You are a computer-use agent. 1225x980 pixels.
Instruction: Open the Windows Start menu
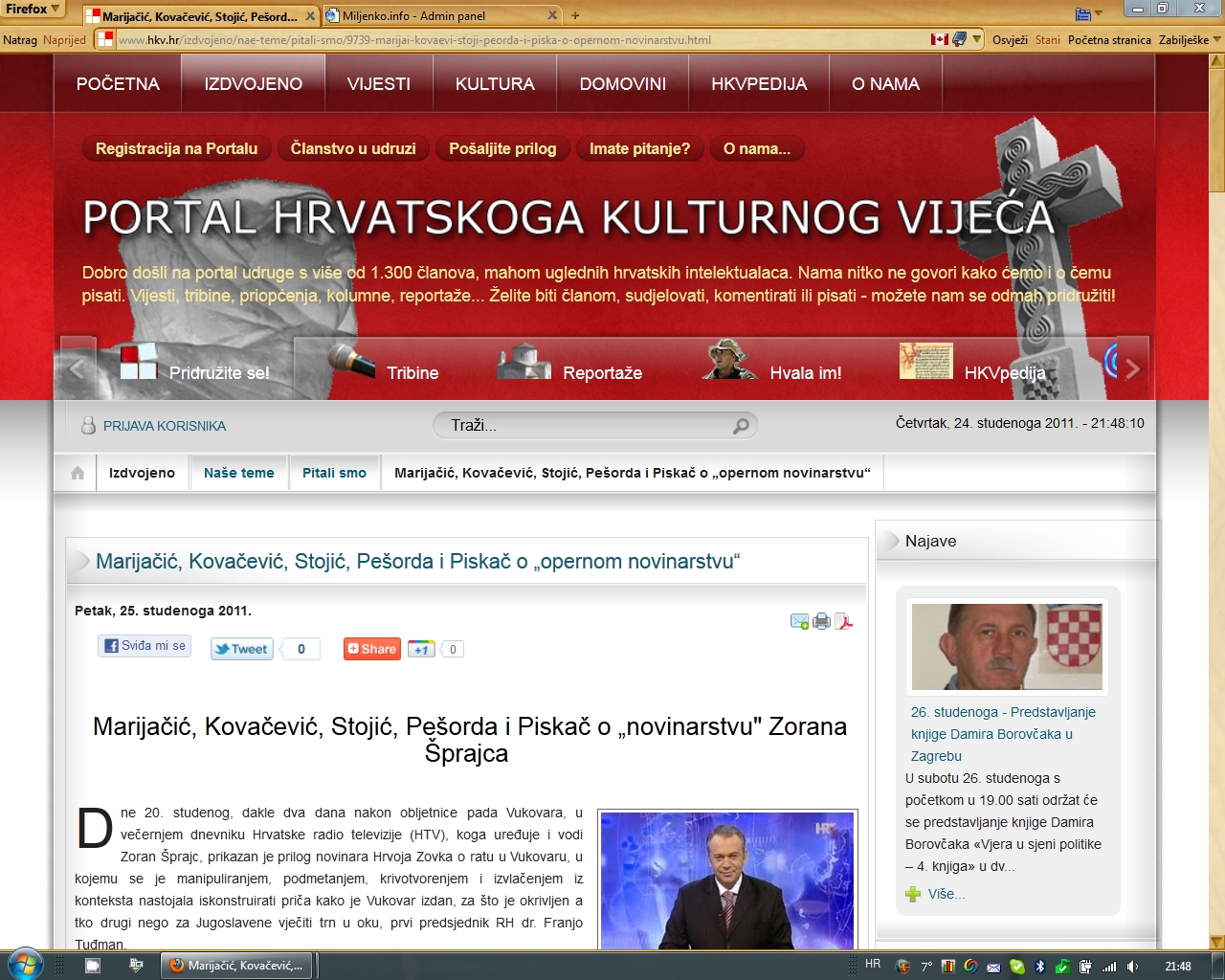pyautogui.click(x=23, y=965)
